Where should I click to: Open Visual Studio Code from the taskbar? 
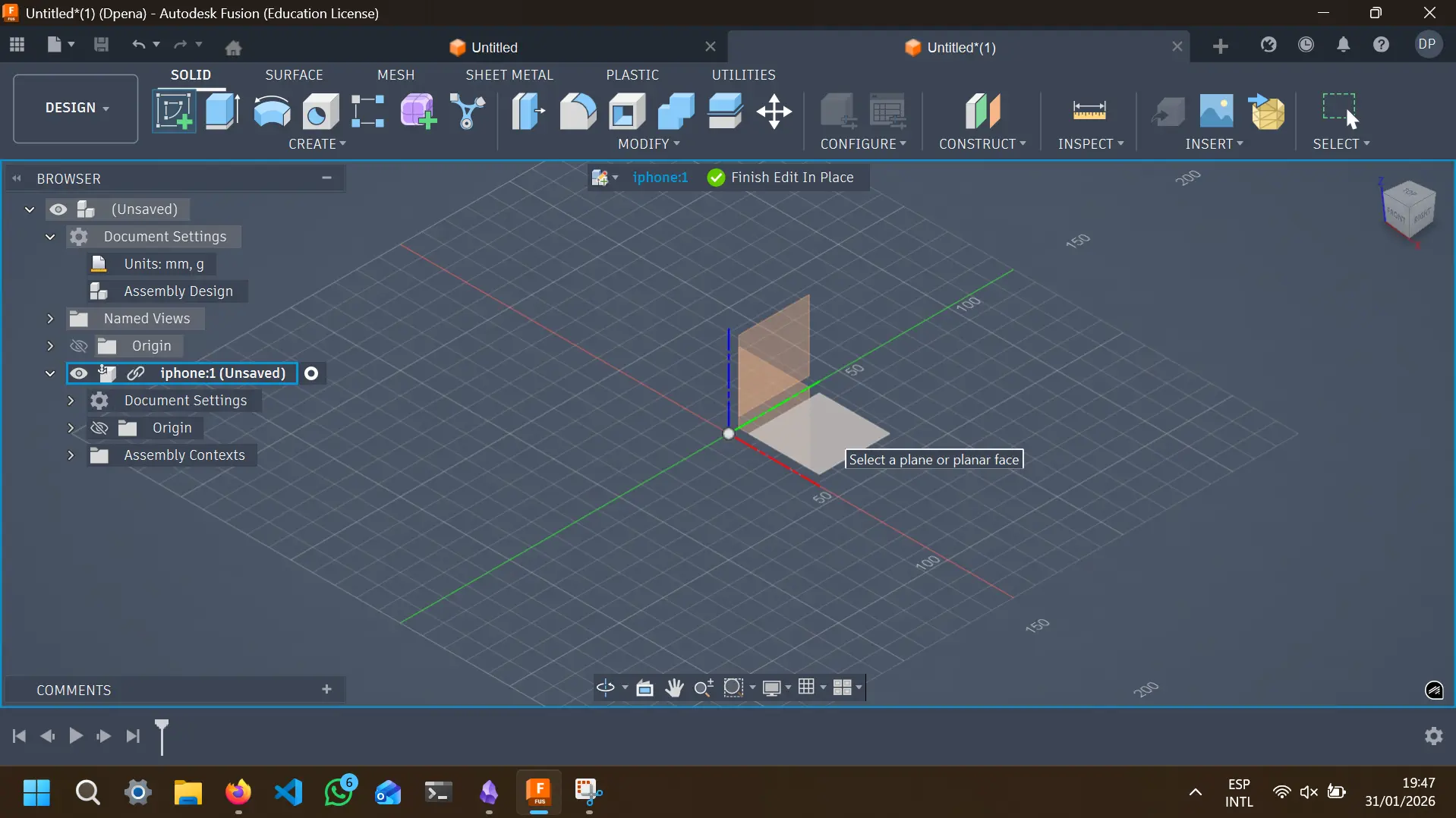click(x=288, y=793)
